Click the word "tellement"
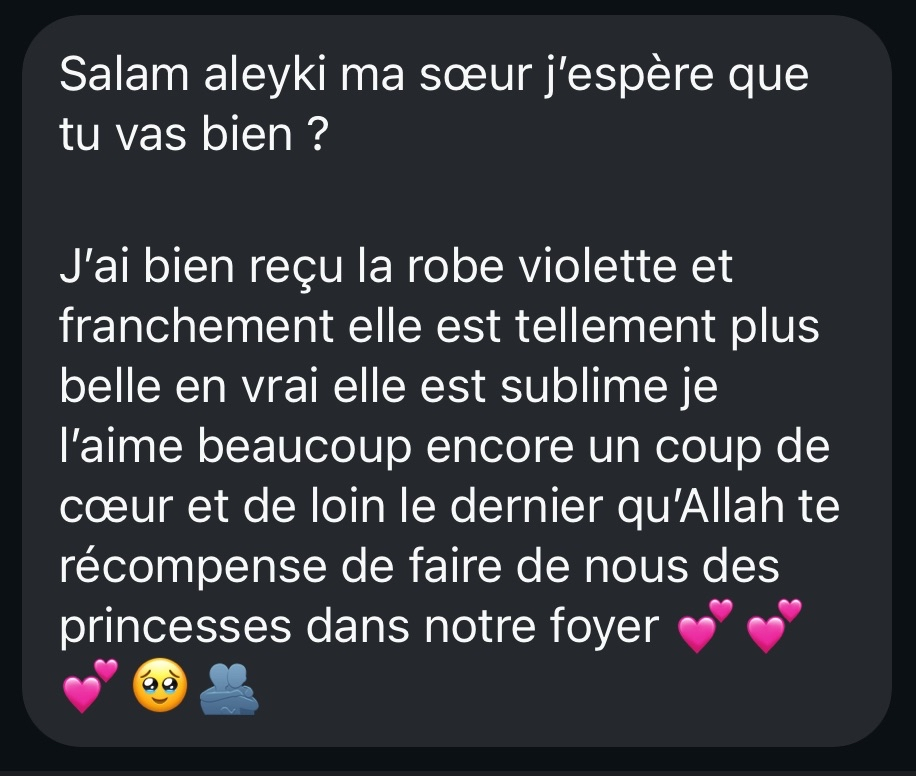Viewport: 916px width, 776px height. pos(615,326)
